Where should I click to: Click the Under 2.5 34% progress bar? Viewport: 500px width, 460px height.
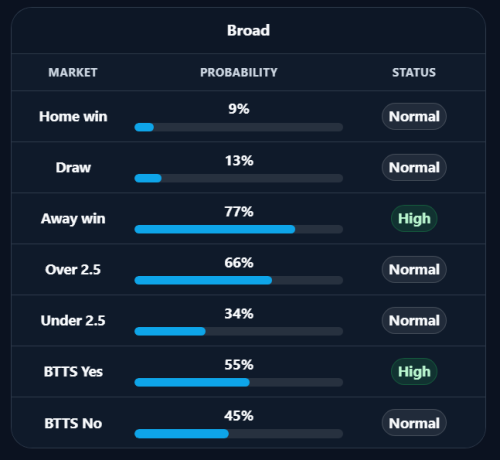(239, 331)
